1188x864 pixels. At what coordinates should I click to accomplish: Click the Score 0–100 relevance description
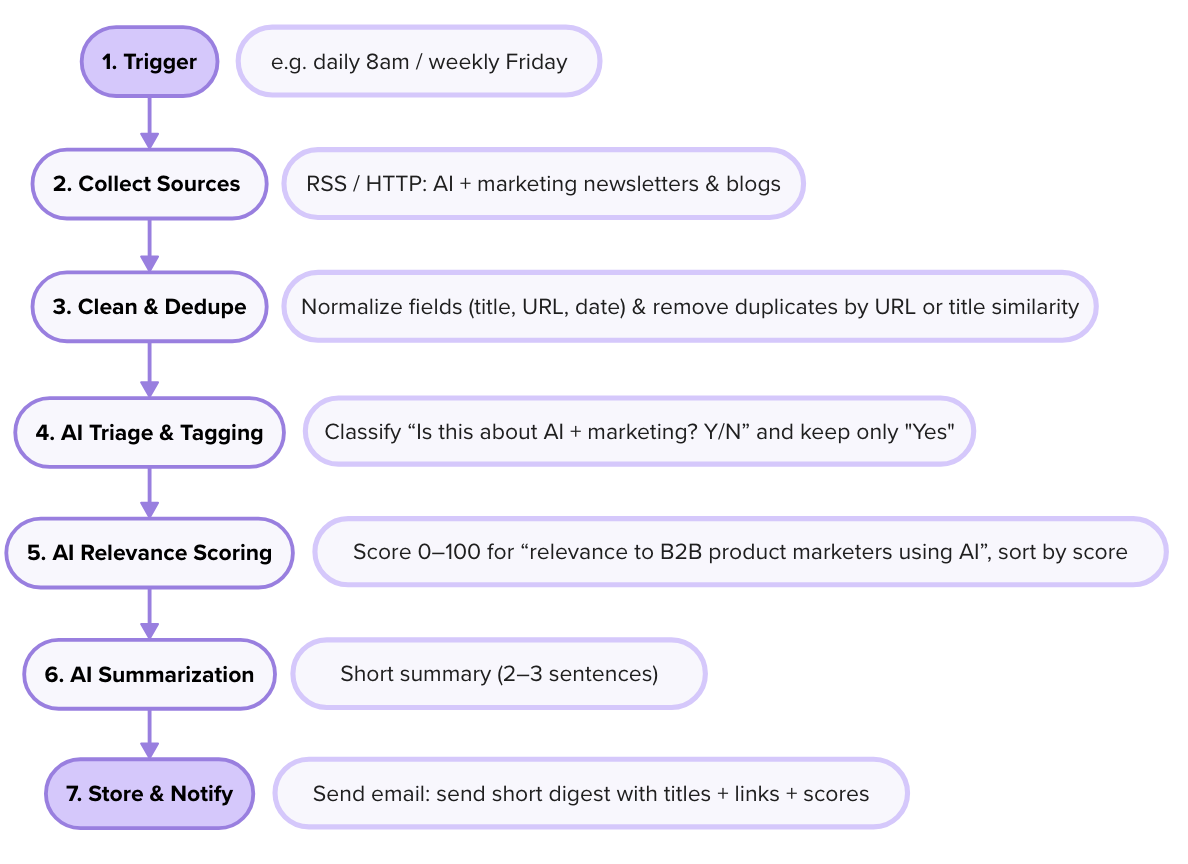(x=740, y=552)
